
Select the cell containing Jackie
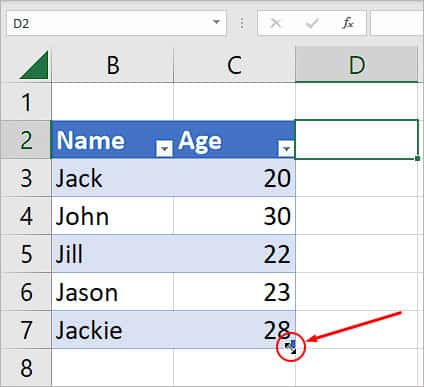113,330
